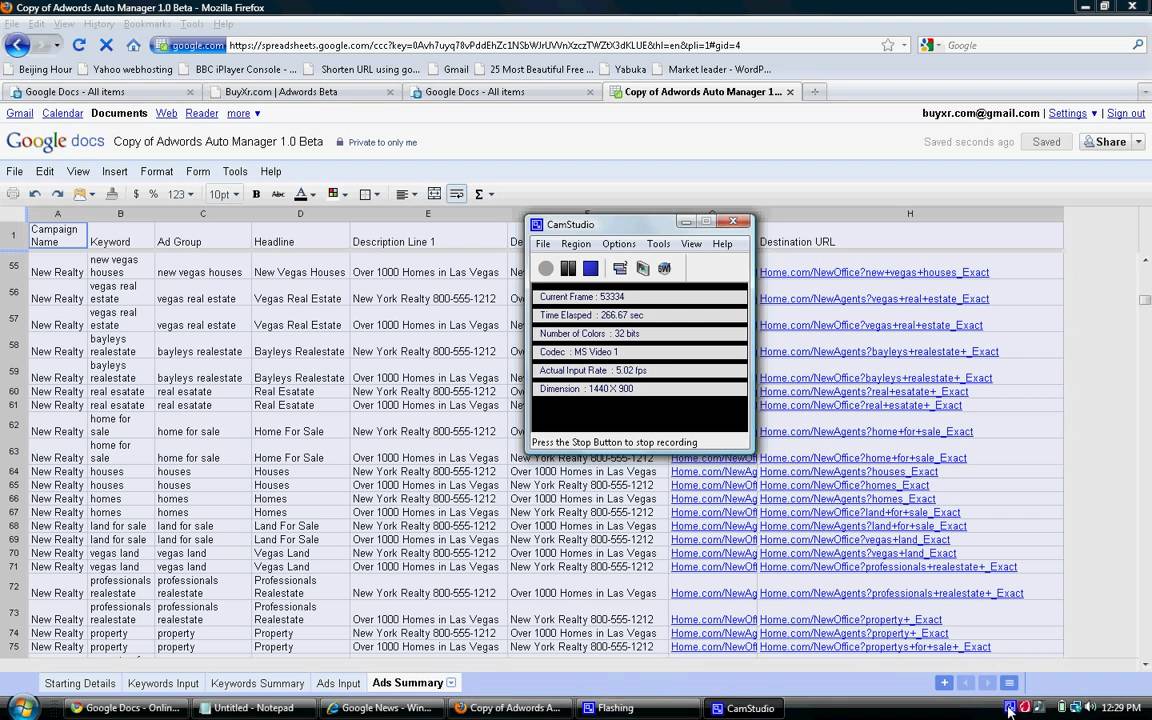Open the Calendar link in top bar
Viewport: 1152px width, 720px height.
(62, 113)
